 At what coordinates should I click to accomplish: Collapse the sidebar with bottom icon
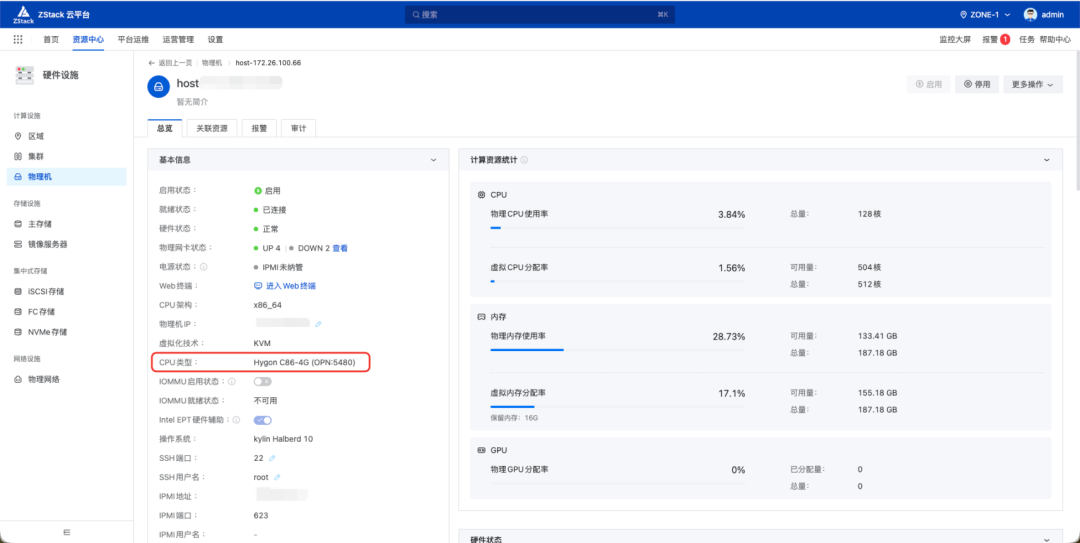coord(67,531)
